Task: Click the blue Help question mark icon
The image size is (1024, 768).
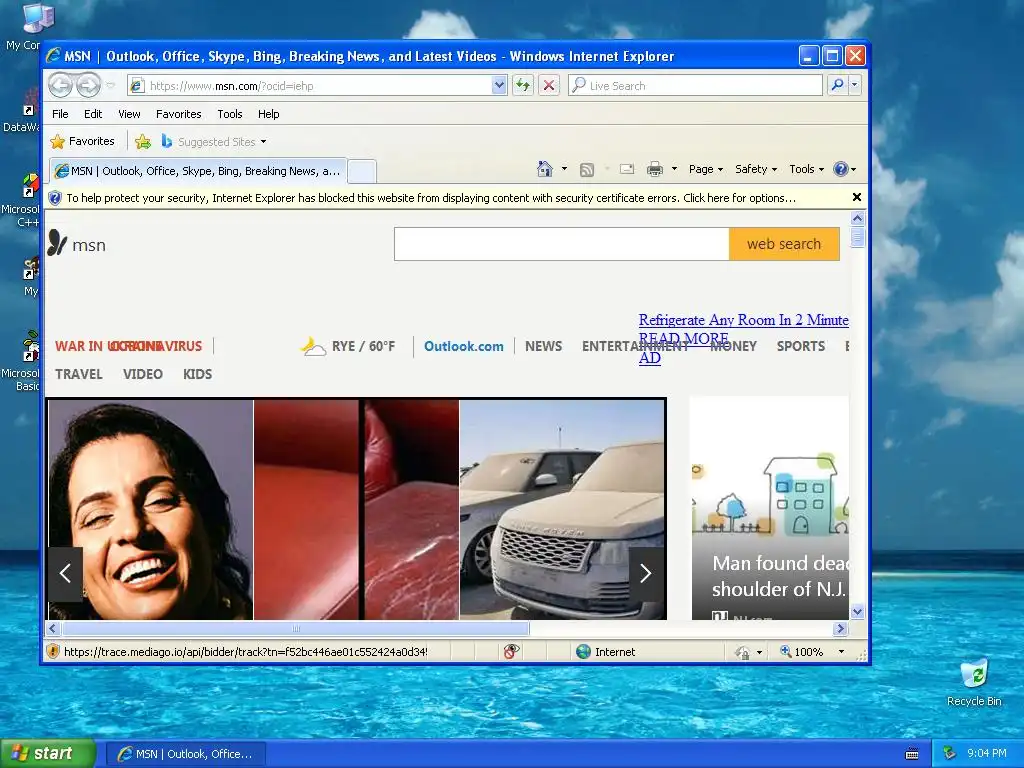Action: point(840,169)
